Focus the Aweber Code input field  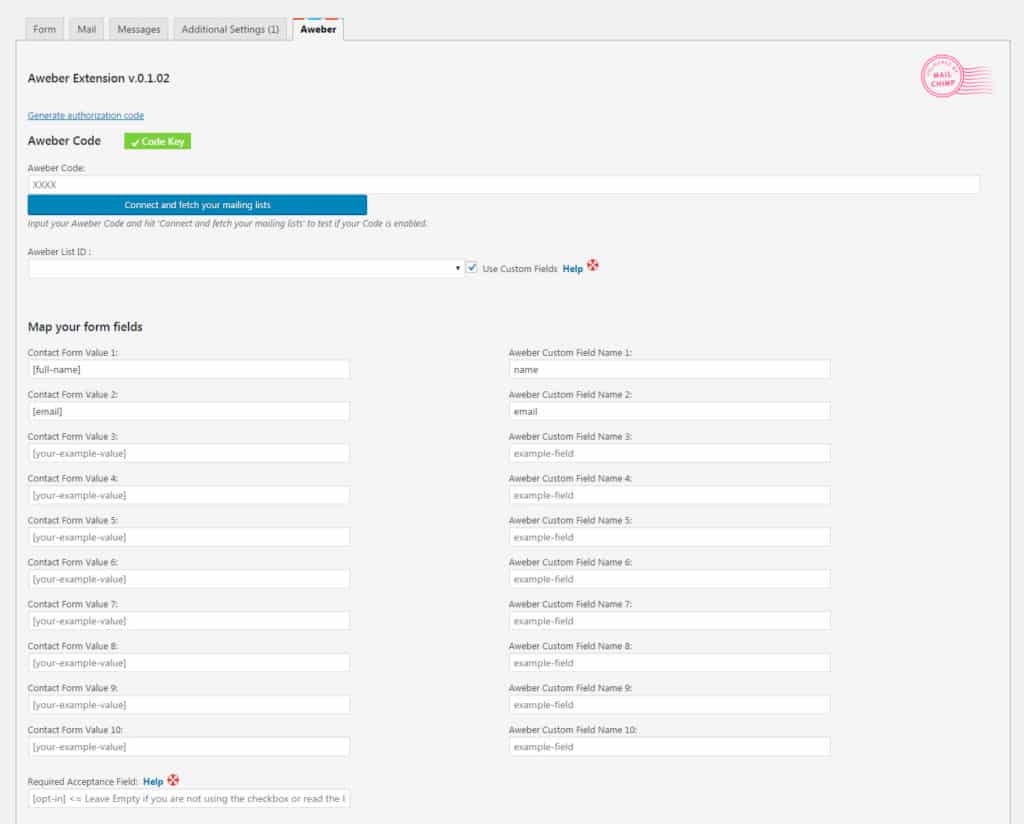pos(503,185)
